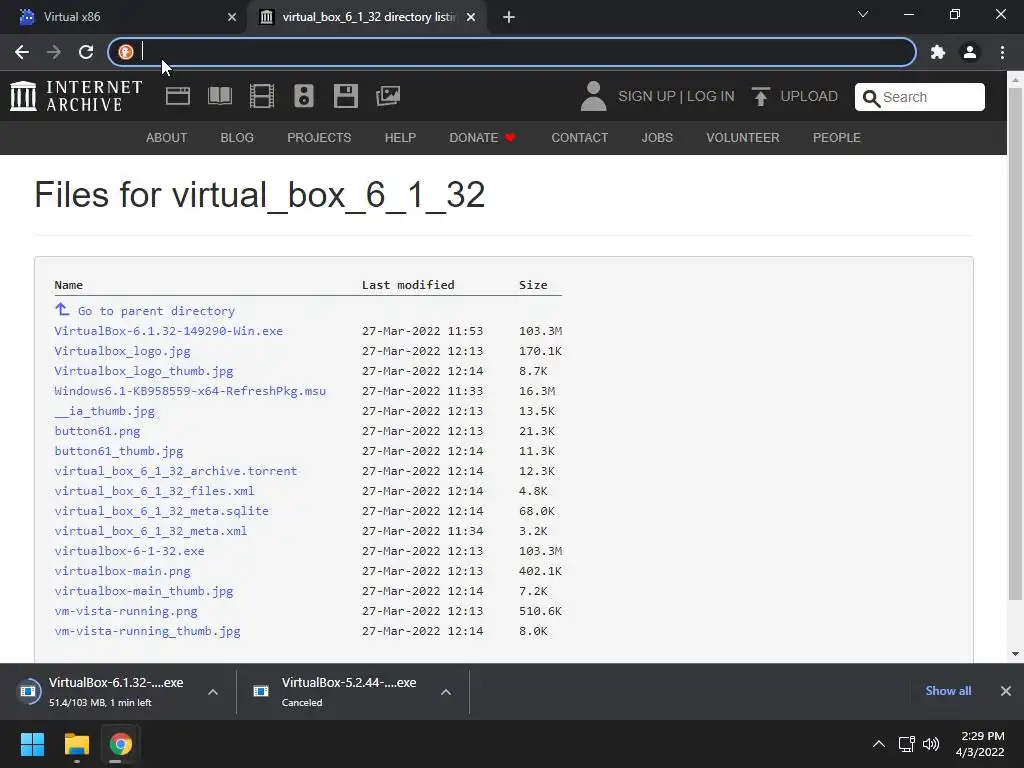Download Windows6.1-KB958559-x64-RefreshPkg.msu
Viewport: 1024px width, 768px height.
point(190,391)
